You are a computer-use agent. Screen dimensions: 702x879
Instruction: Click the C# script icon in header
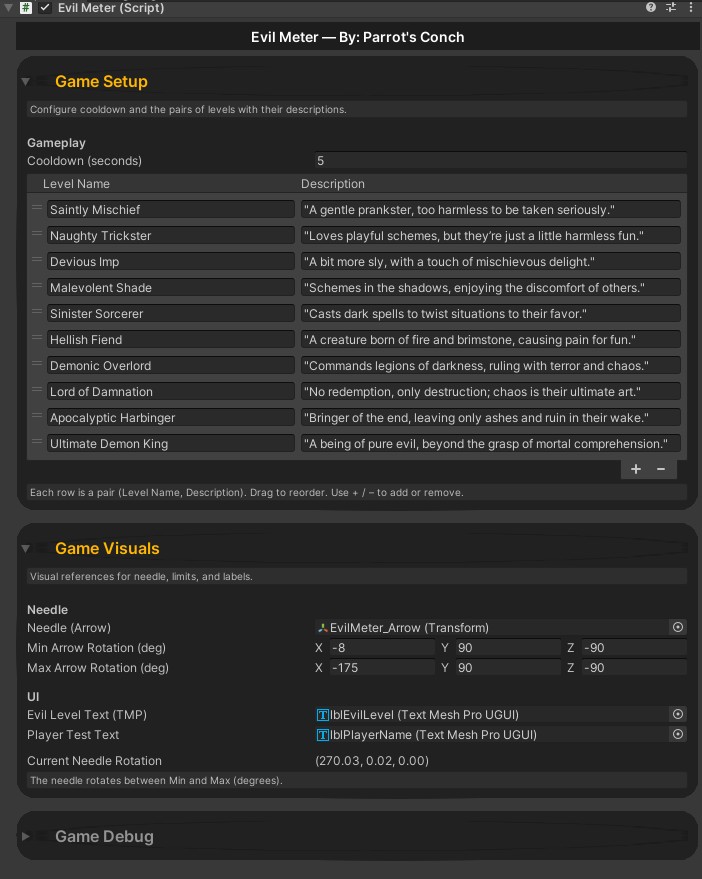pyautogui.click(x=26, y=7)
